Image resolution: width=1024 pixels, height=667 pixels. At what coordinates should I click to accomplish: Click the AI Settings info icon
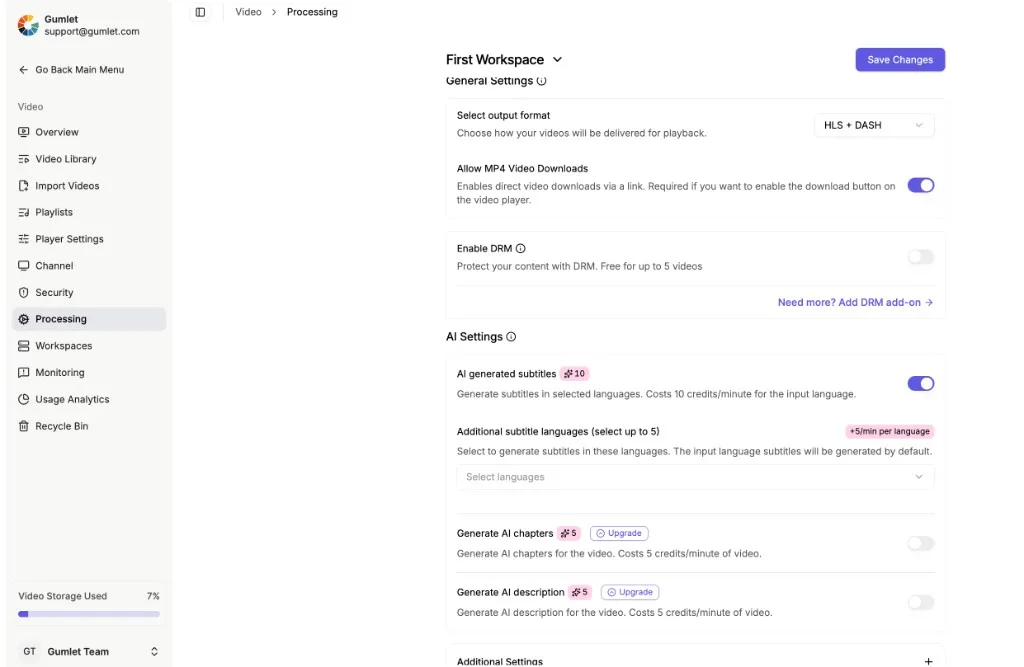[511, 337]
